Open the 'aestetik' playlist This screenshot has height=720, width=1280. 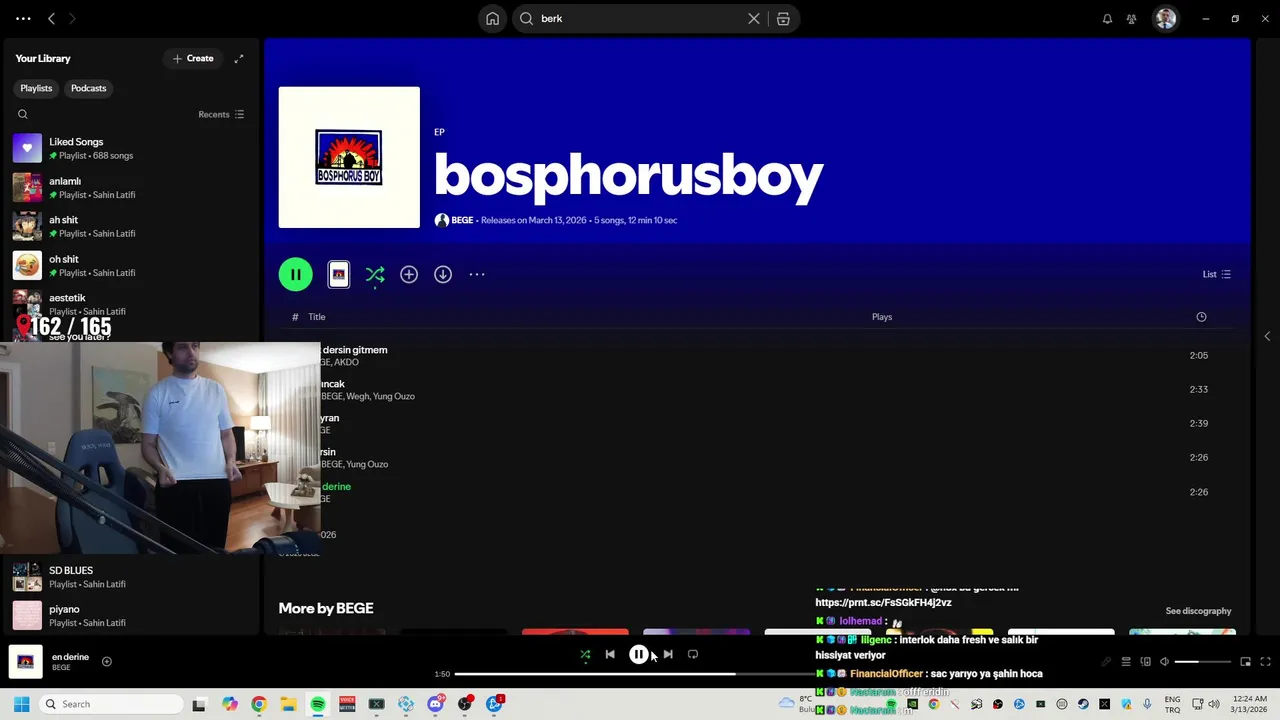tap(130, 304)
